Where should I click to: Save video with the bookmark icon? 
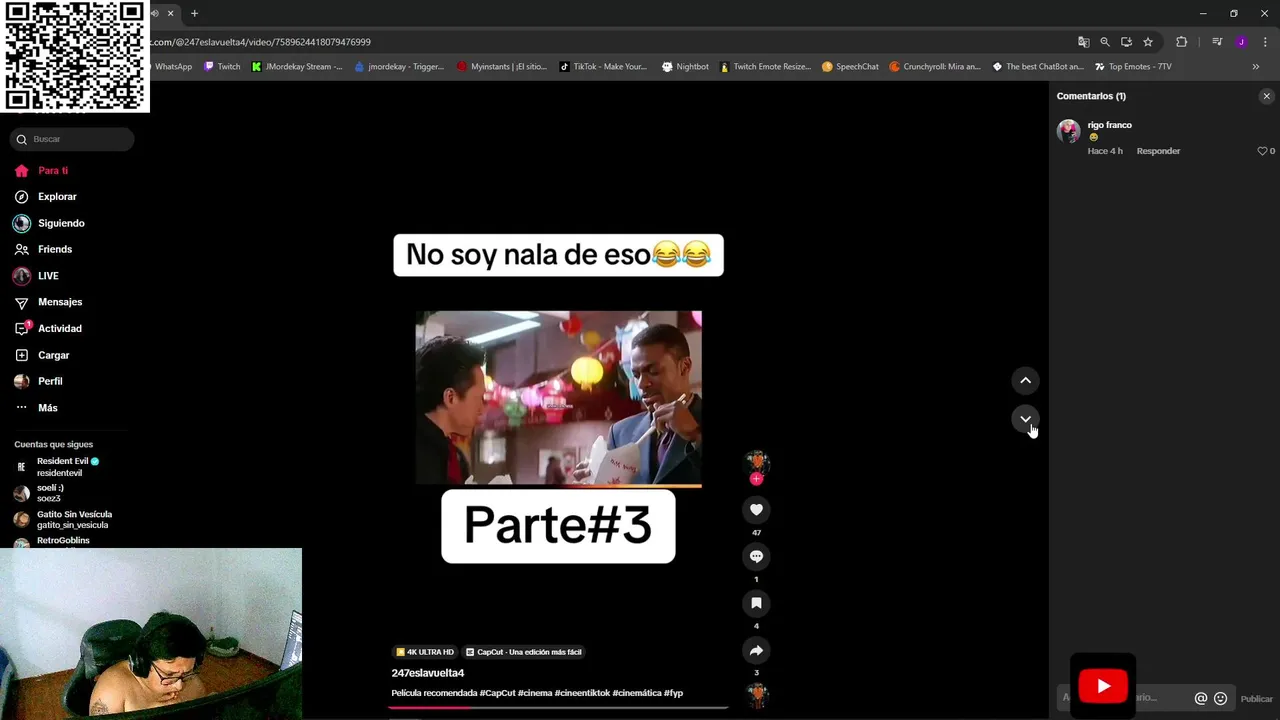coord(756,603)
